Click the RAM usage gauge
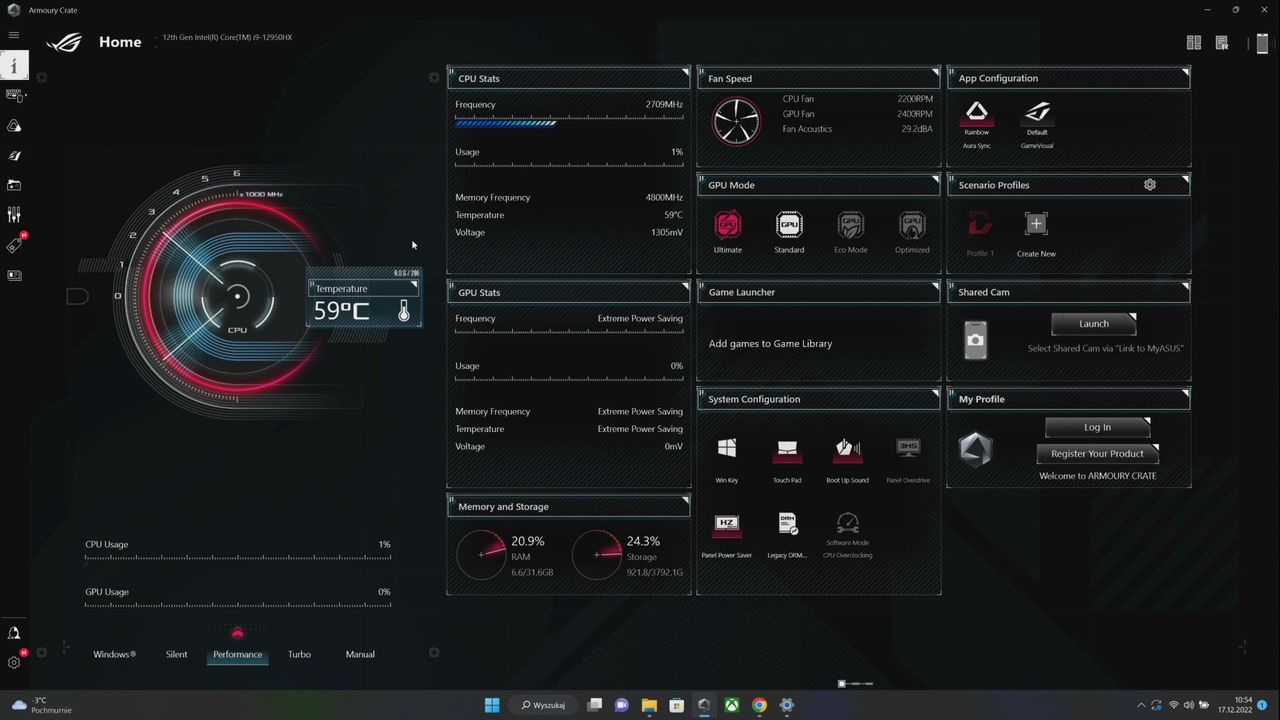This screenshot has width=1280, height=720. 481,554
